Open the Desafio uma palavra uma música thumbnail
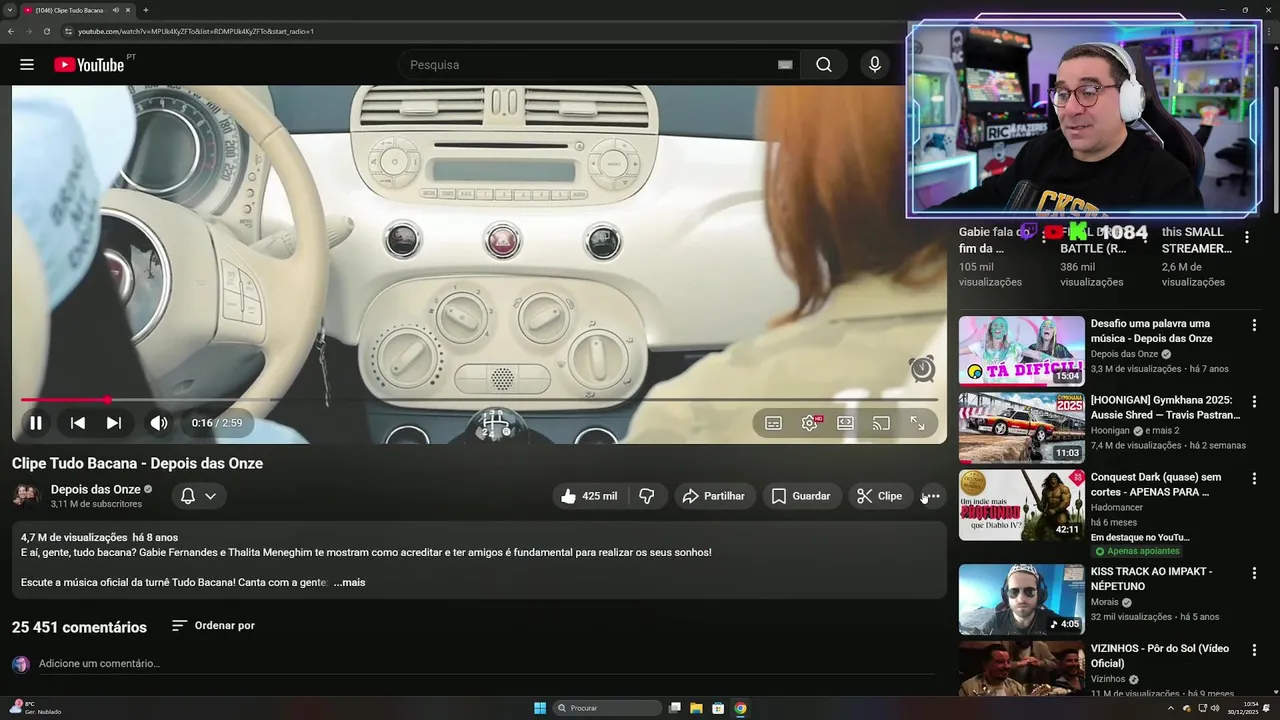Screen dimensions: 1280x720 tap(1022, 351)
